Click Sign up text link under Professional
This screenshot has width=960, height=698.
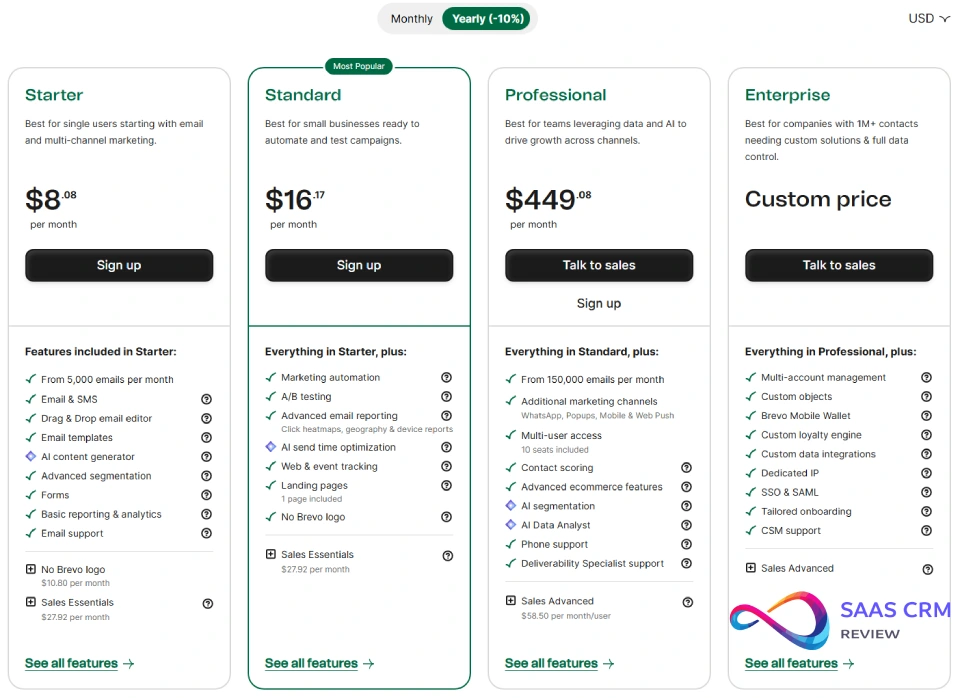(x=599, y=304)
